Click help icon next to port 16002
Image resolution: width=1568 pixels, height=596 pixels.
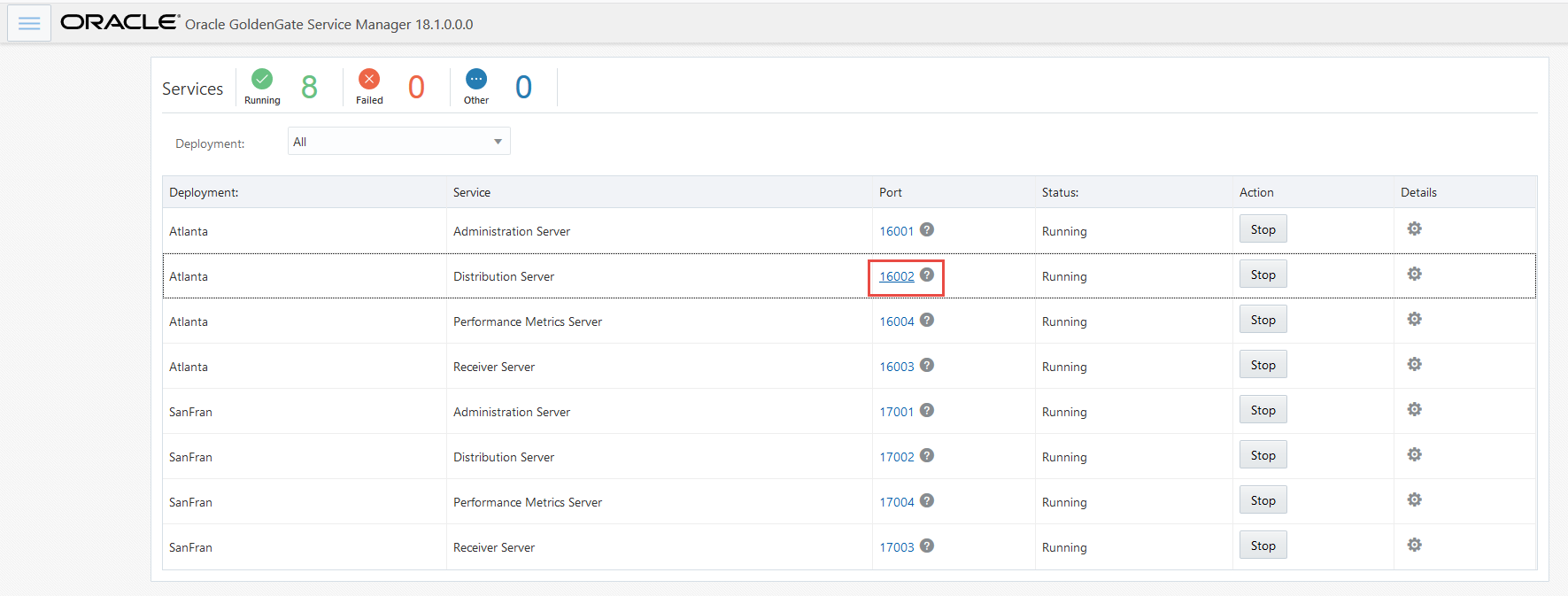click(x=927, y=275)
